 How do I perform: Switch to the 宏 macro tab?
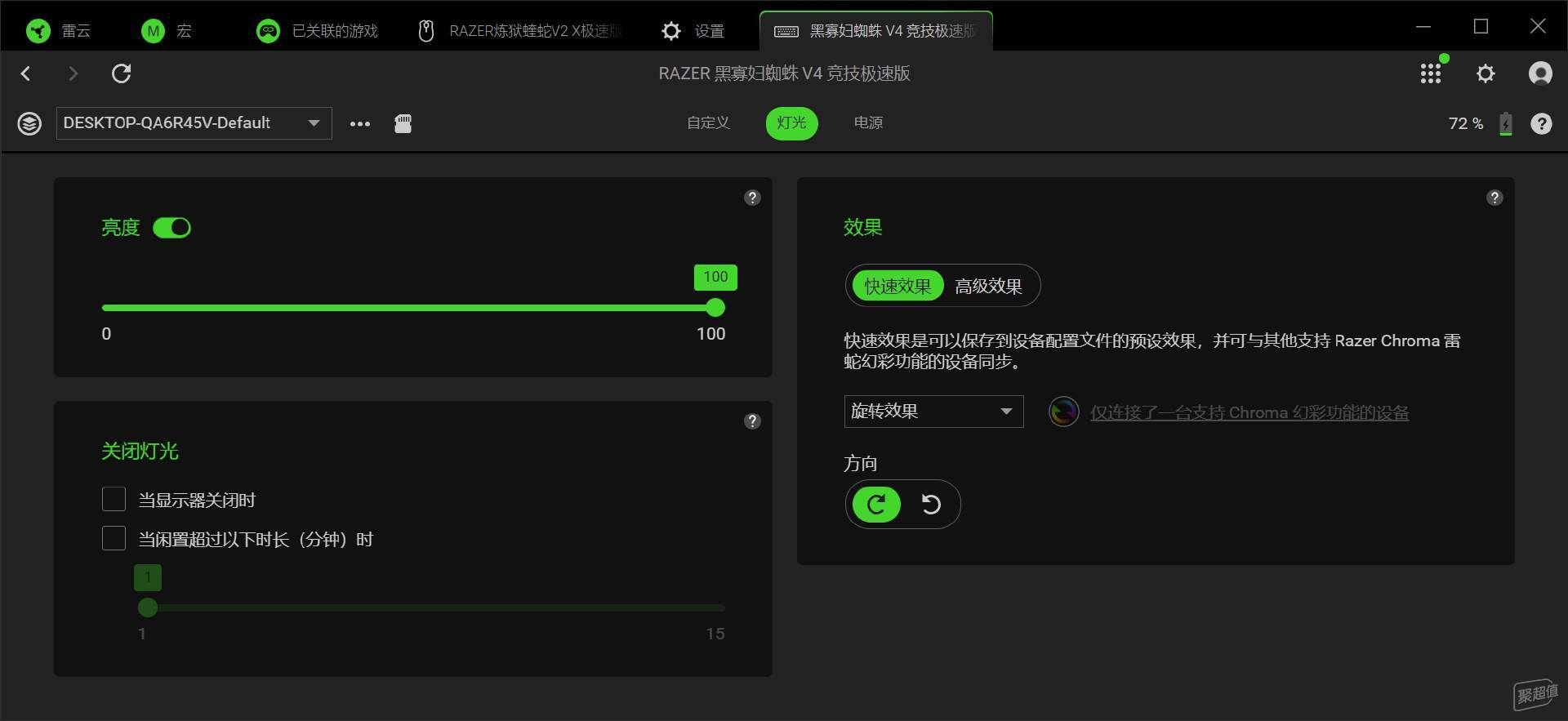(167, 31)
